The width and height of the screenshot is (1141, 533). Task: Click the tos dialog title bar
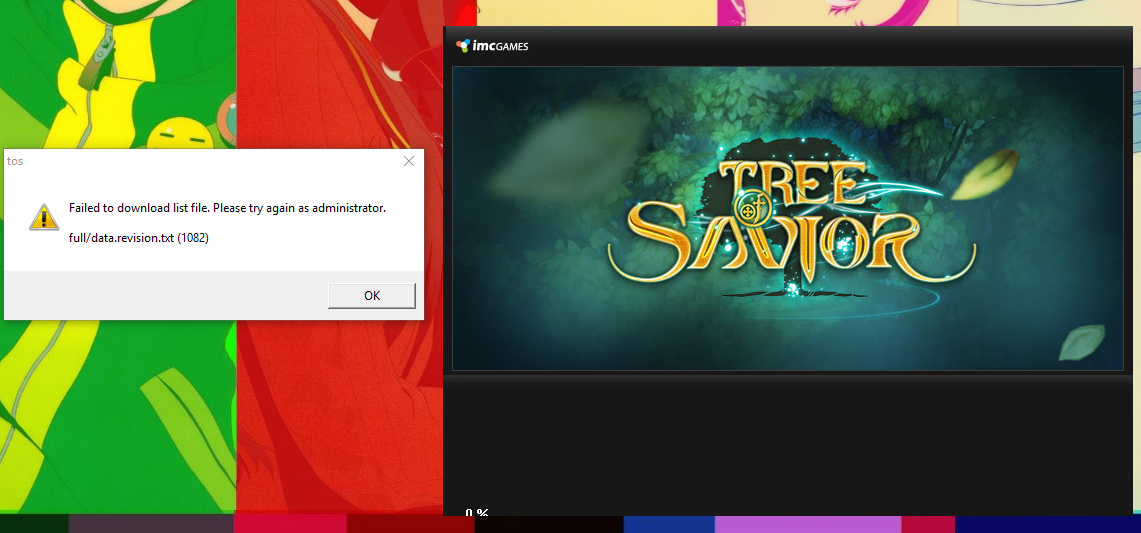click(200, 161)
